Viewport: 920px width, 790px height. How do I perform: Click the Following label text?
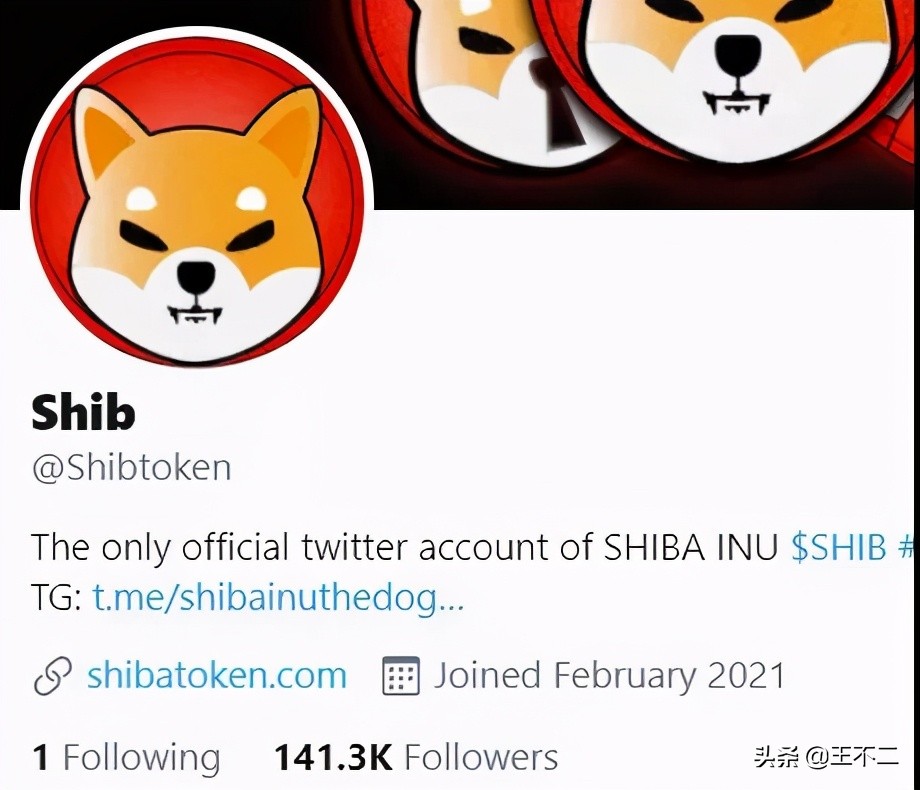coord(141,758)
